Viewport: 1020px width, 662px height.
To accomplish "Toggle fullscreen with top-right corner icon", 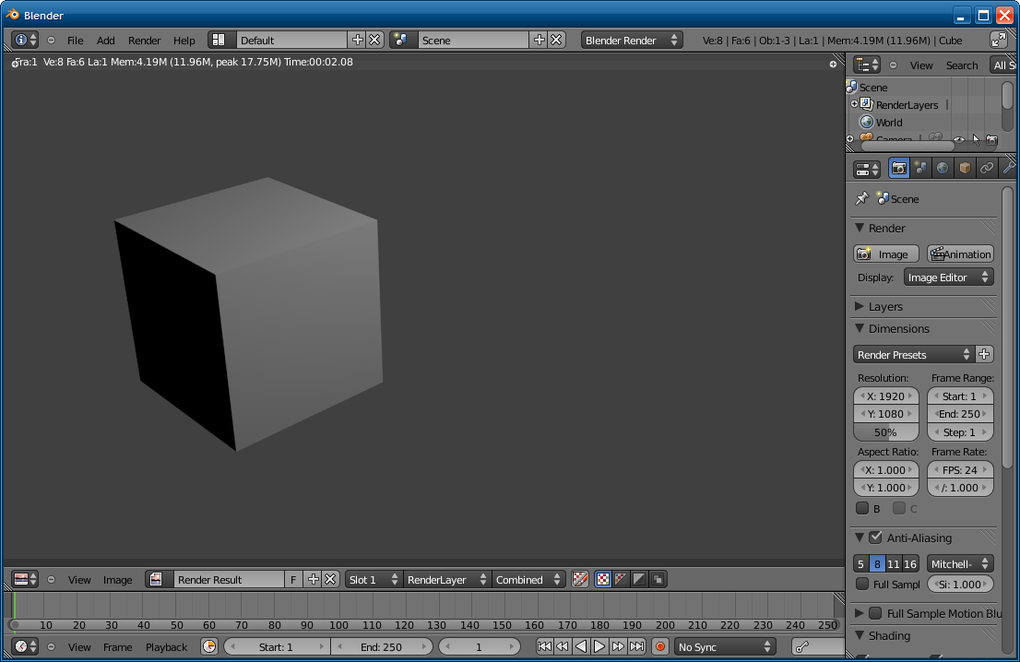I will tap(998, 40).
